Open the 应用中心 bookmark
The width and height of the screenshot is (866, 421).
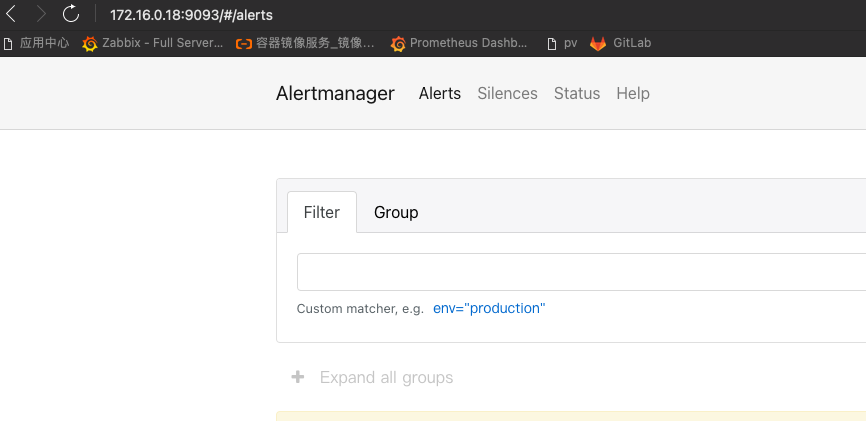point(36,43)
